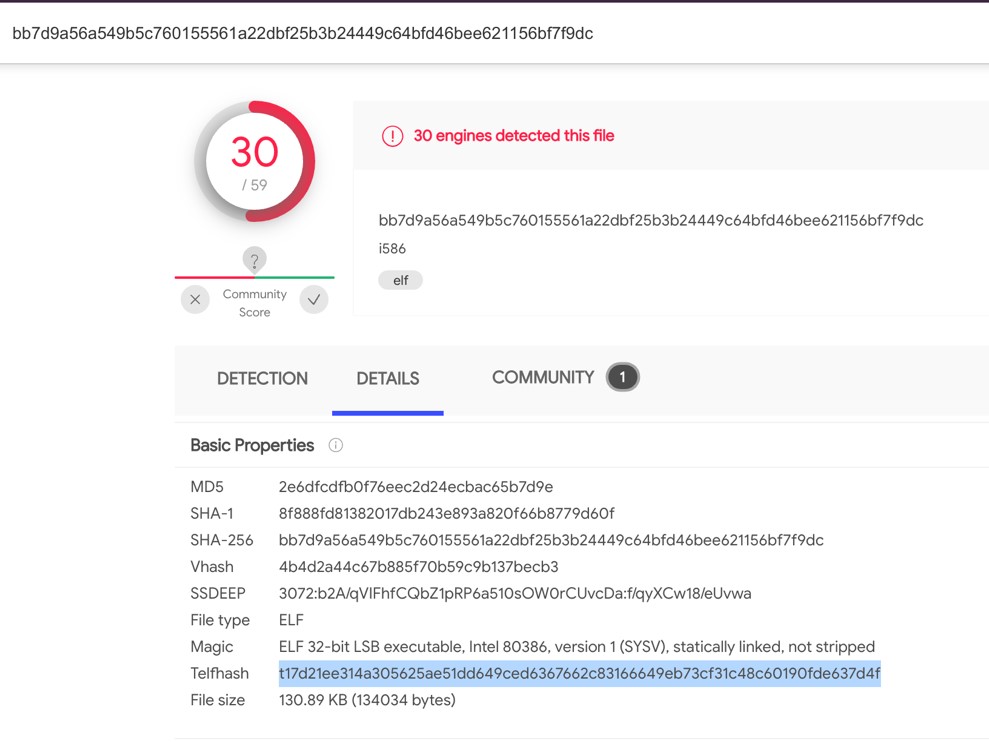The image size is (989, 743).
Task: Open the DETECTION tab
Action: click(x=262, y=378)
